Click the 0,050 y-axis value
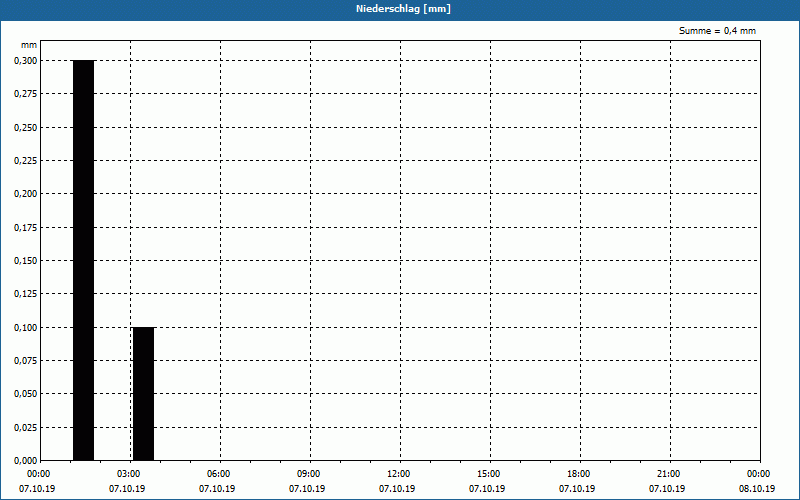800x500 pixels. click(x=25, y=393)
